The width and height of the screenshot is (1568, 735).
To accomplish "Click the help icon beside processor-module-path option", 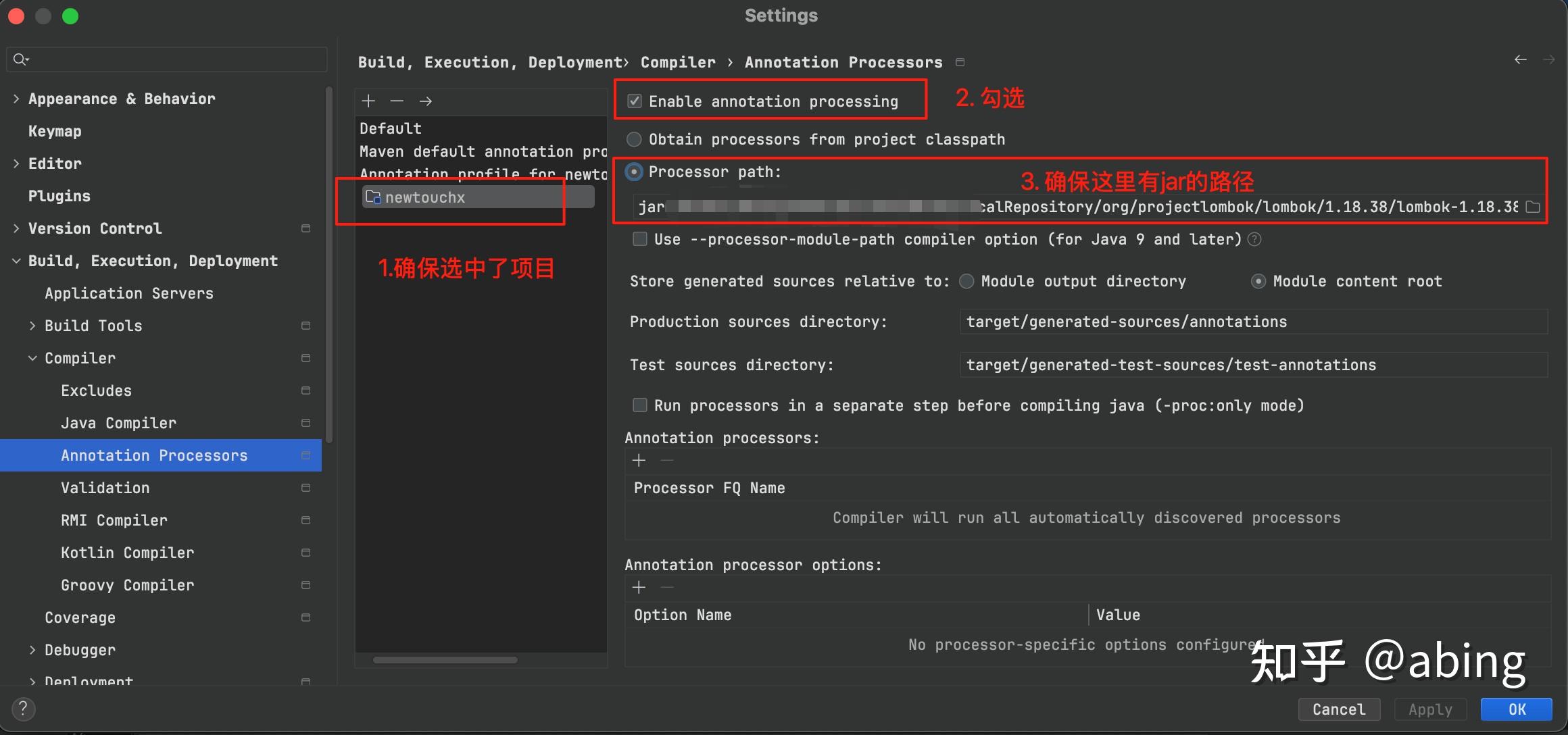I will (x=1254, y=239).
